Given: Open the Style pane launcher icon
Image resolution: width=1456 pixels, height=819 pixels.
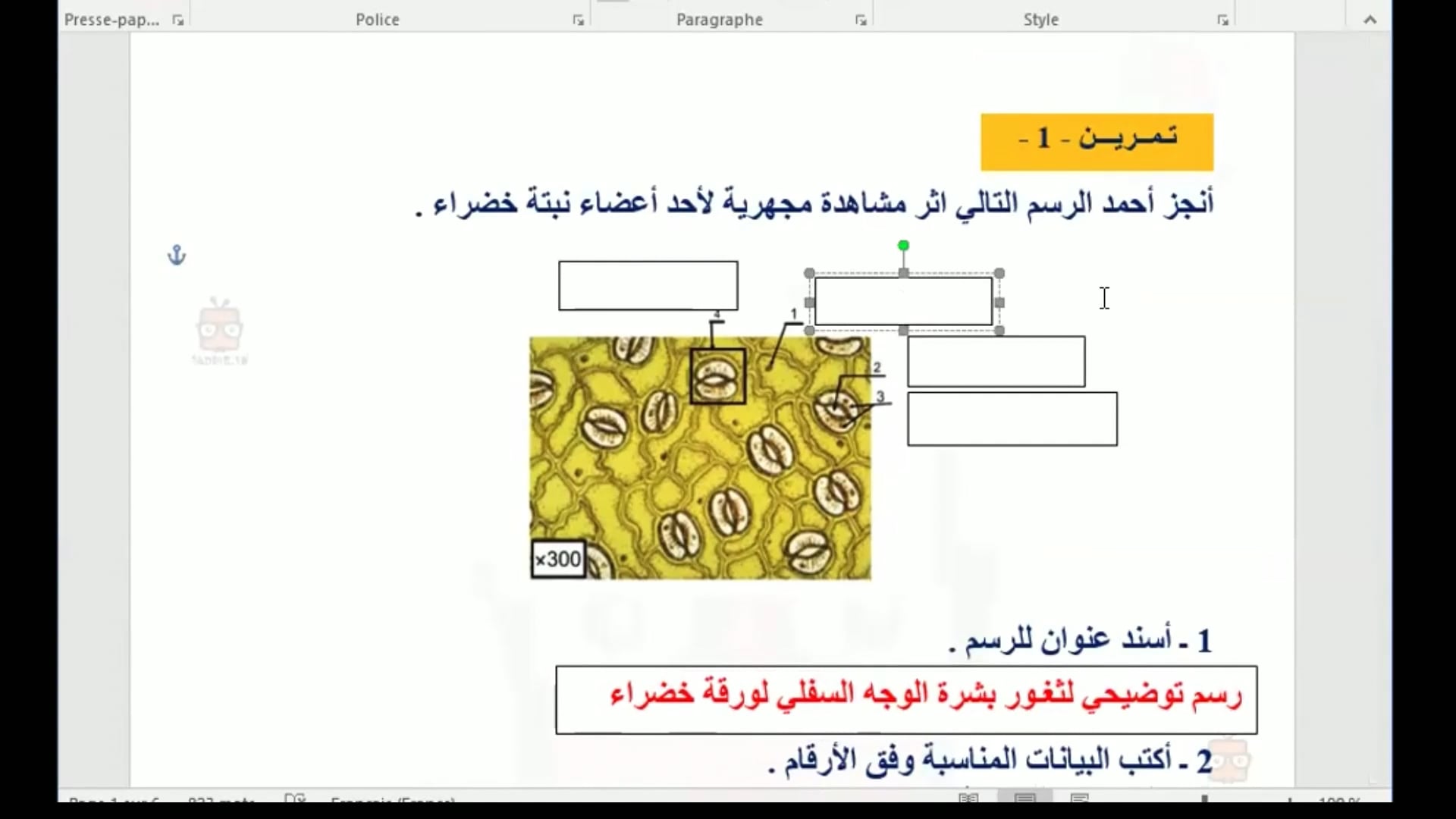Looking at the screenshot, I should point(1222,20).
